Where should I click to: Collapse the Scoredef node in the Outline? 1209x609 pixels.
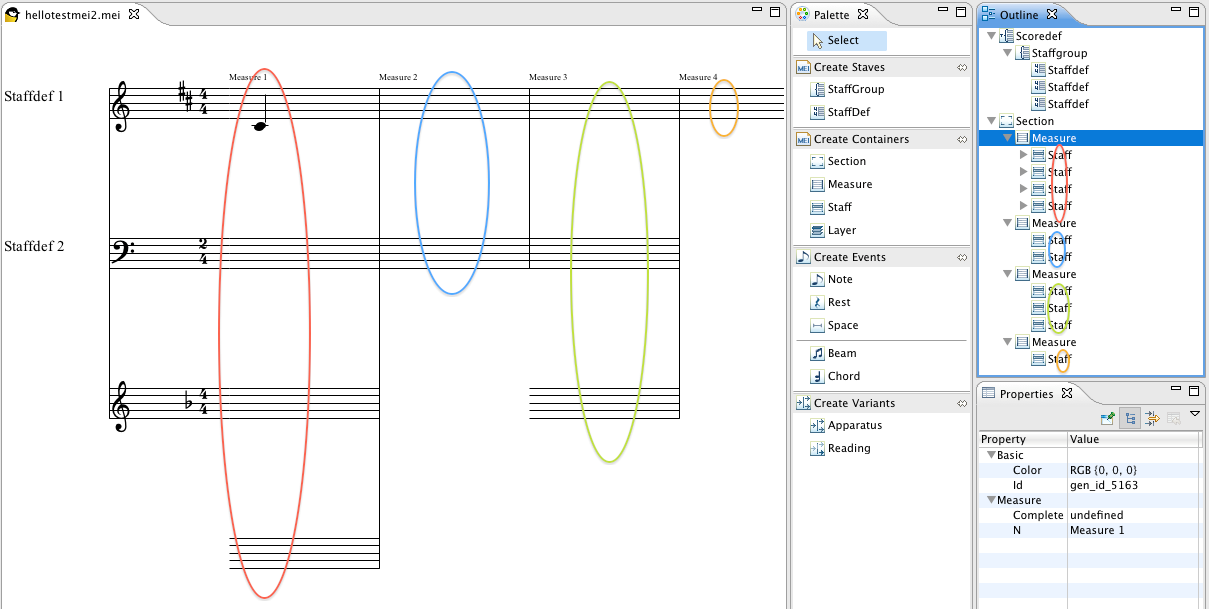(x=991, y=37)
